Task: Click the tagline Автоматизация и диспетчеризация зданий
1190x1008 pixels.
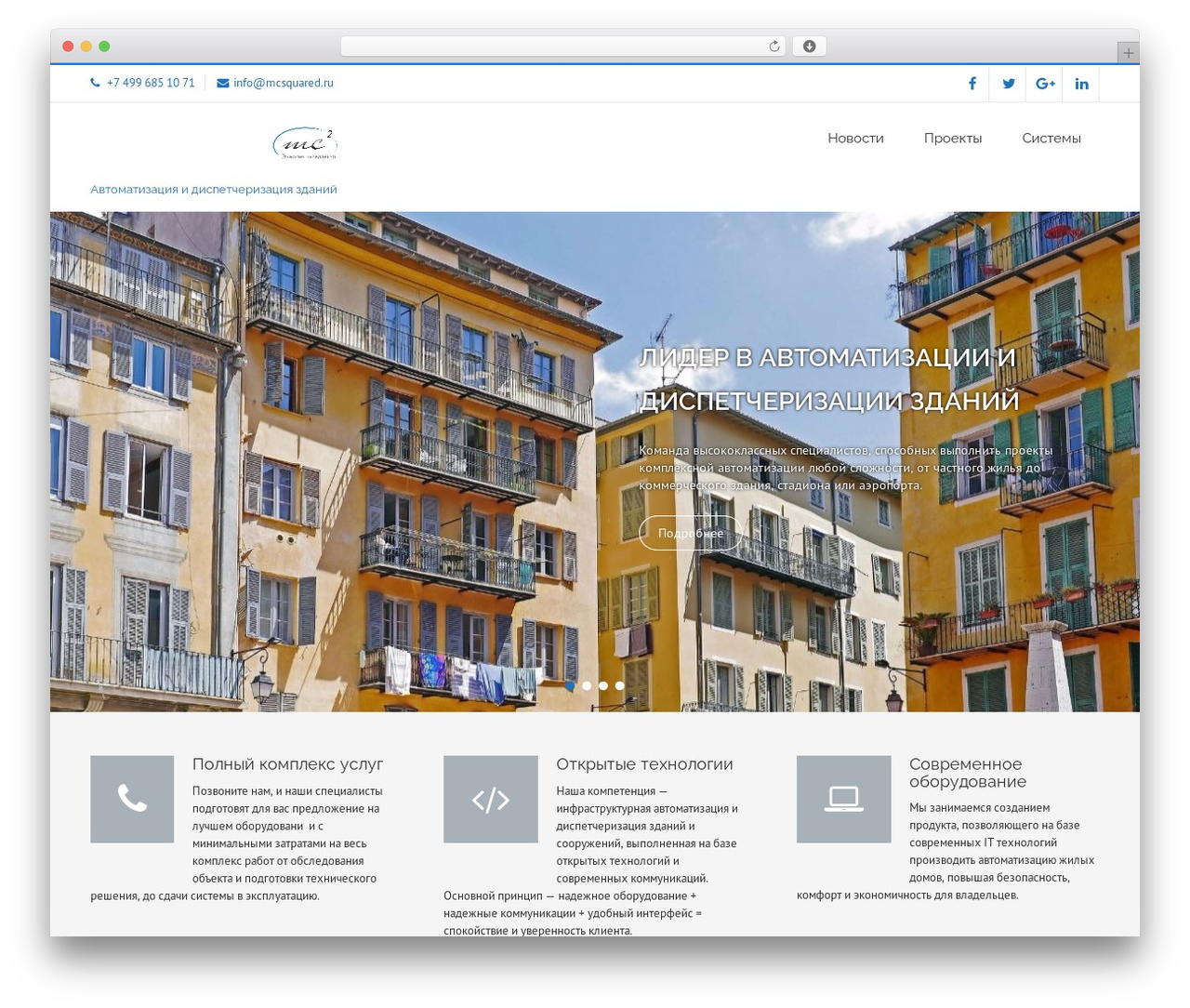Action: click(x=214, y=190)
